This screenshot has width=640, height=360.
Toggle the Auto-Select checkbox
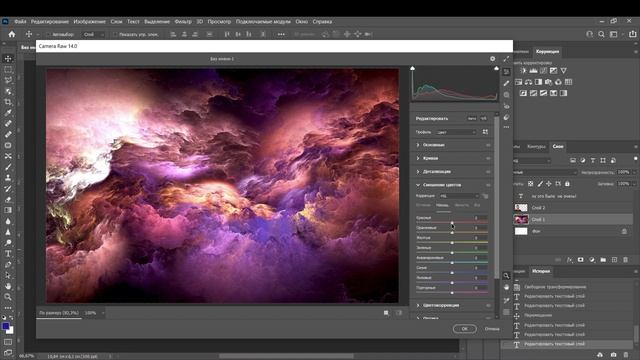[49, 35]
